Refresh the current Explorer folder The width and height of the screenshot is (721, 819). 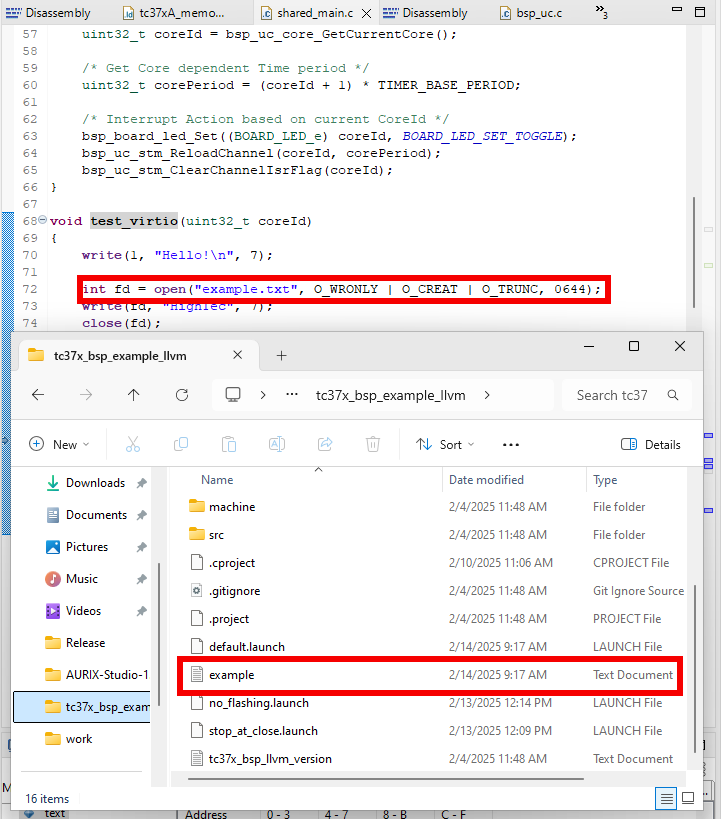182,395
